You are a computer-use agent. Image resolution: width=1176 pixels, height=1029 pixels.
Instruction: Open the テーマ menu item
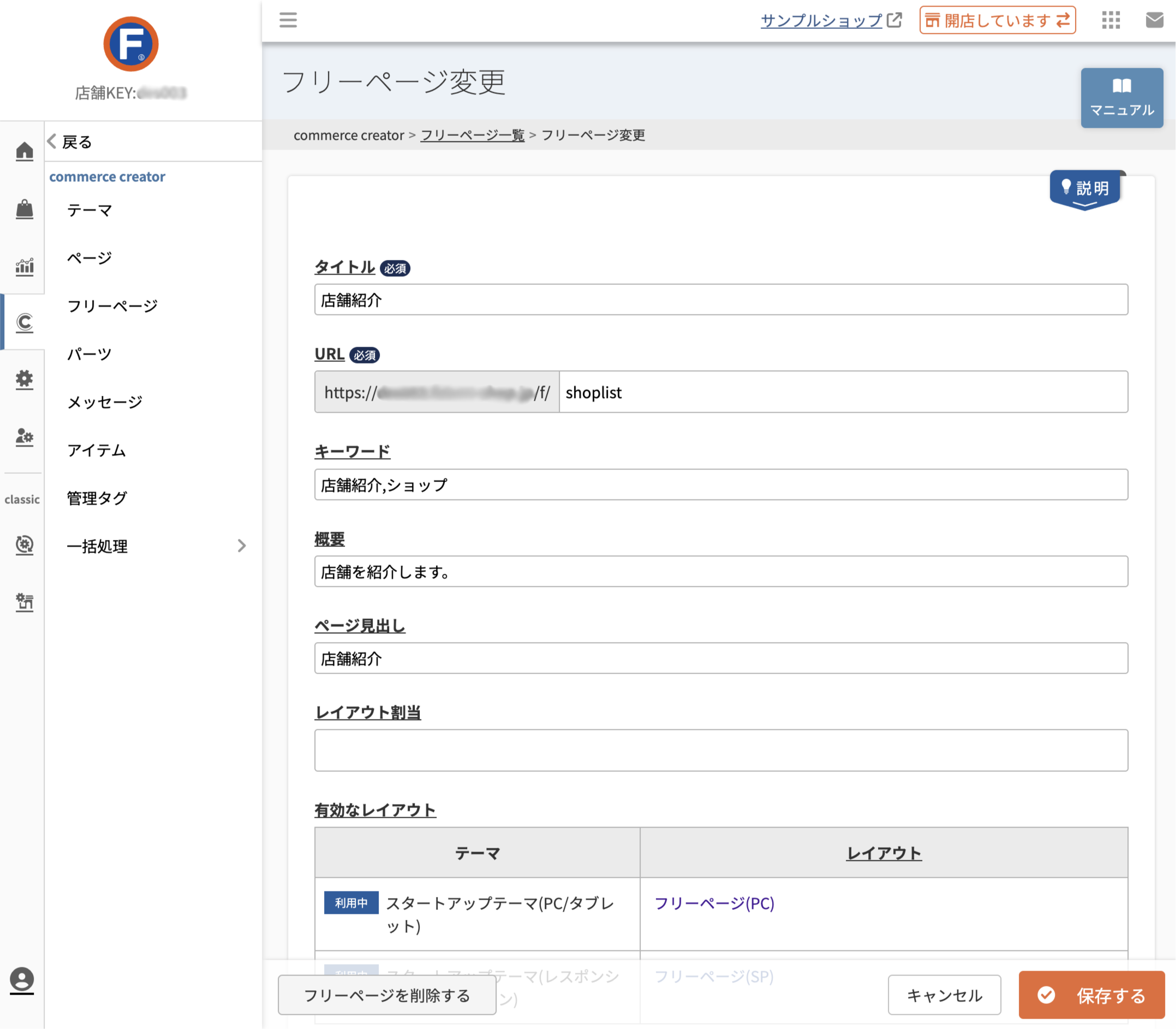(89, 210)
